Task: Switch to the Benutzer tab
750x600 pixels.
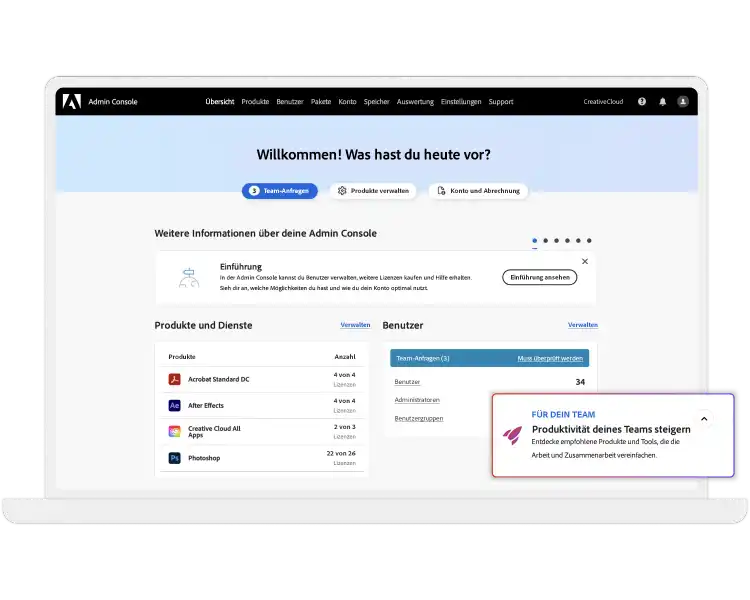Action: (x=290, y=101)
